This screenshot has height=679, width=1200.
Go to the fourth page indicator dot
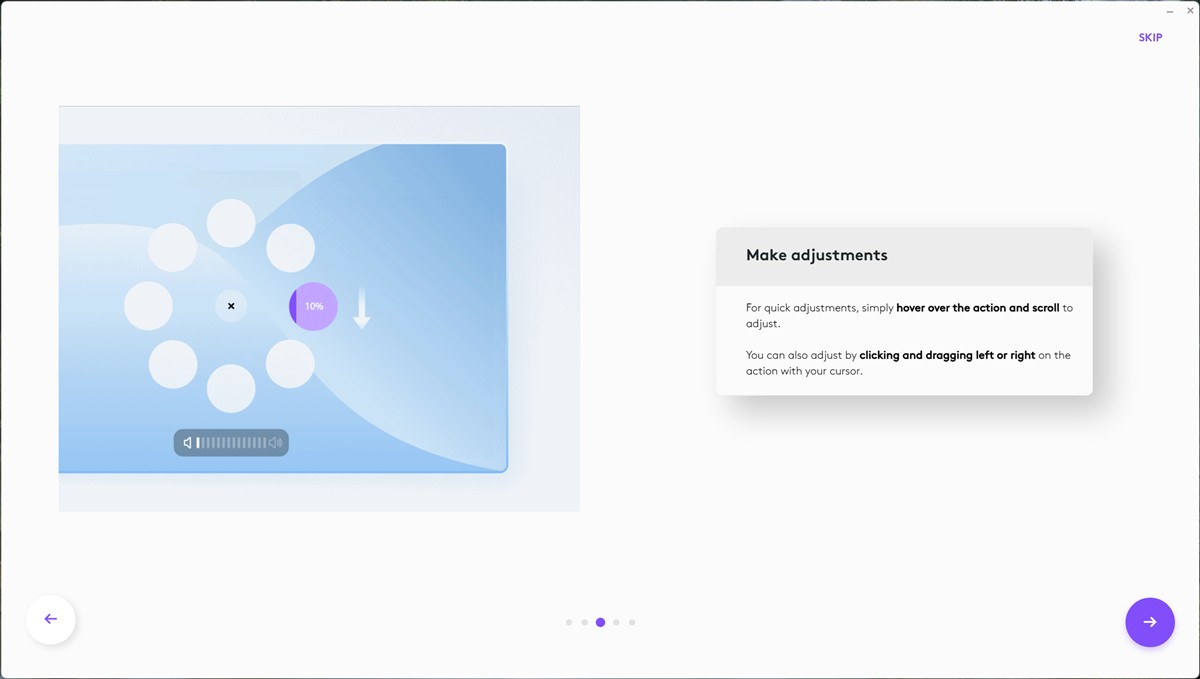(x=616, y=622)
